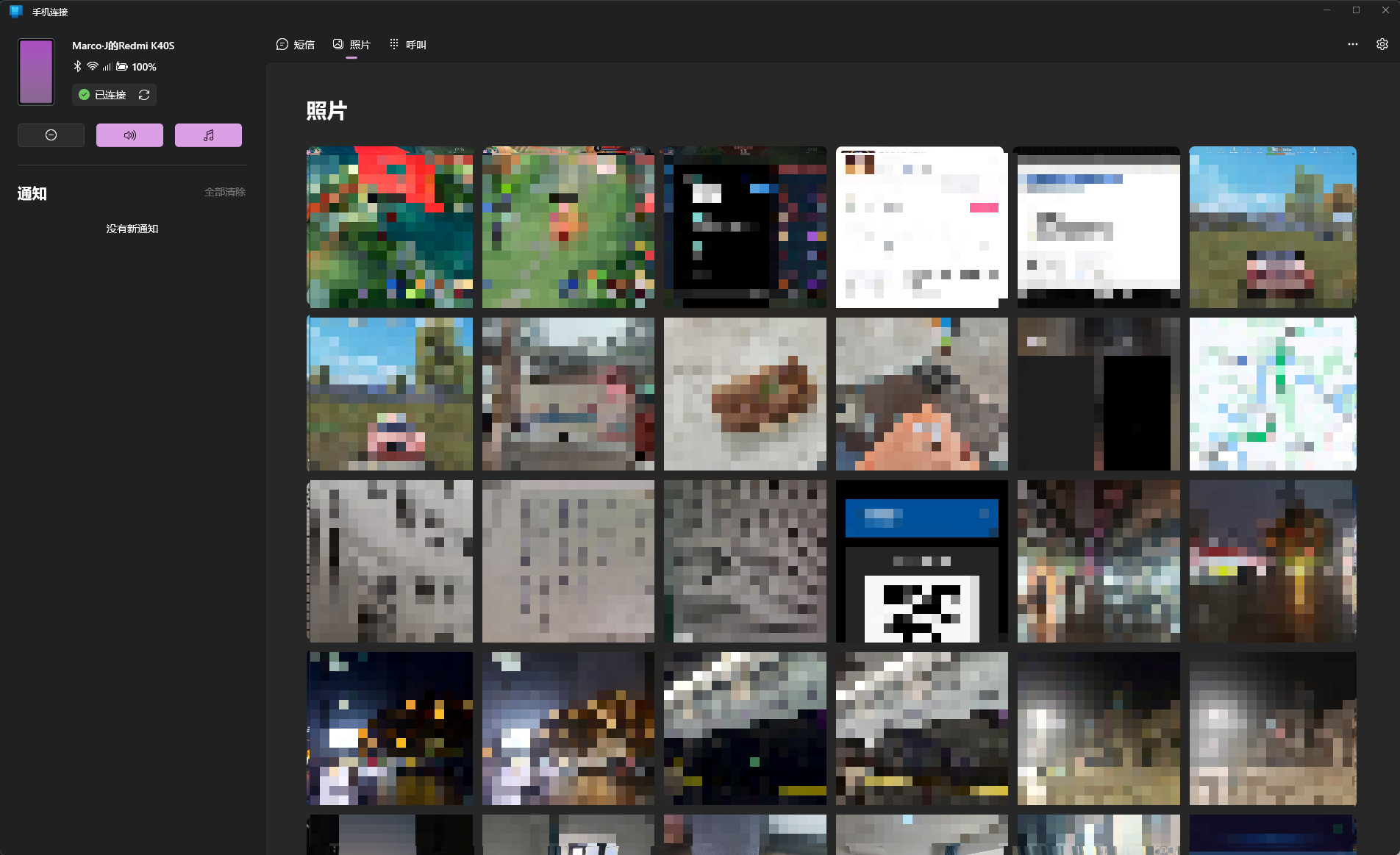
Task: Refresh the phone connection status
Action: coord(144,95)
